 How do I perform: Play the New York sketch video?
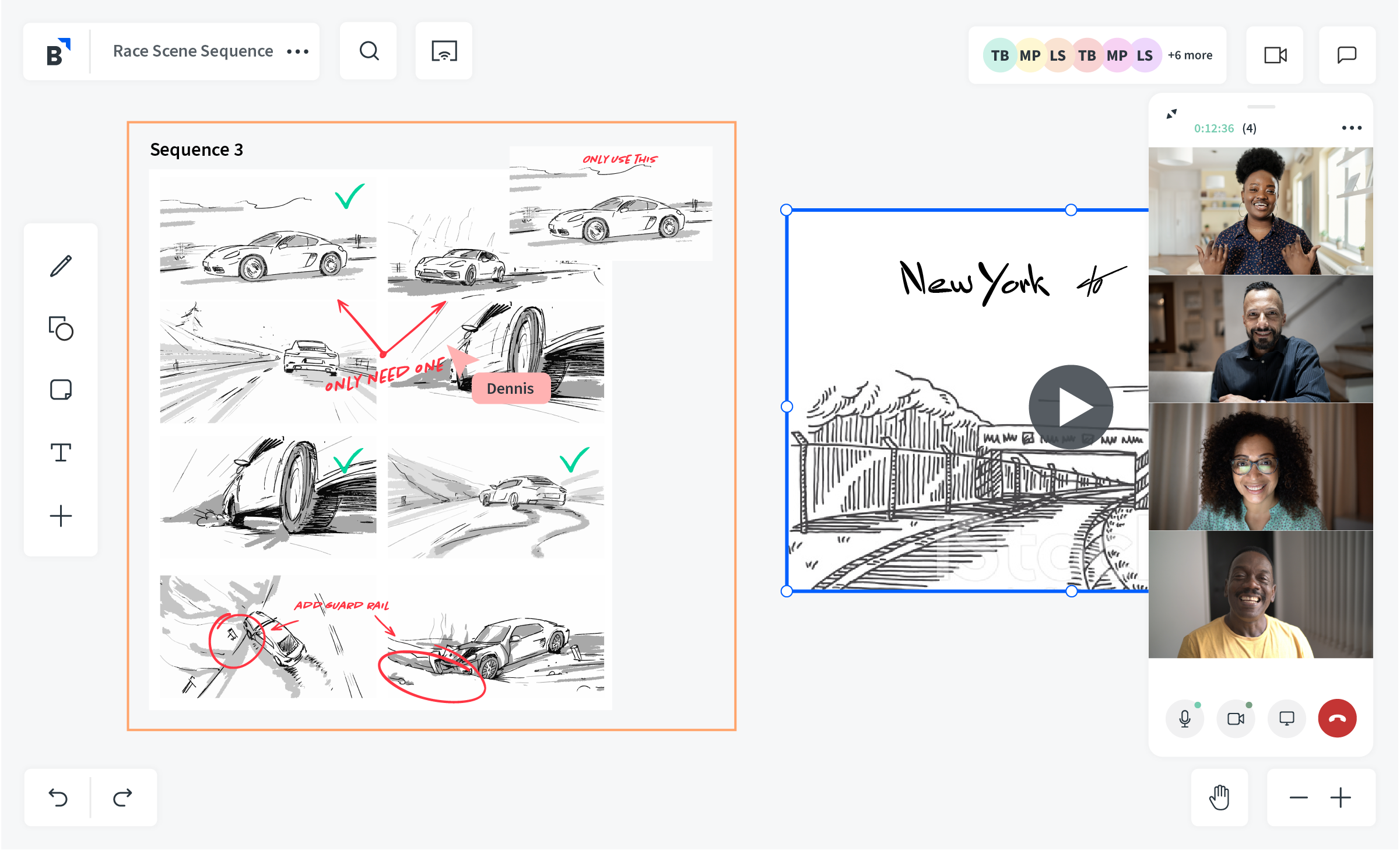tap(1071, 407)
